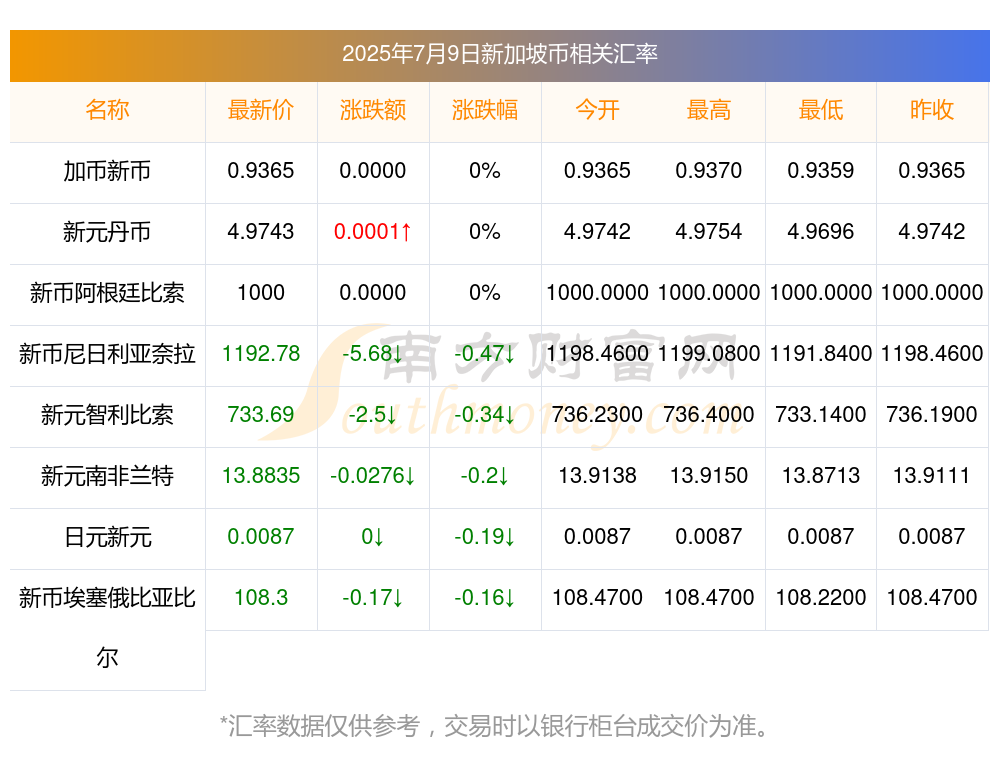The image size is (1000, 757).
Task: Click the low value 108.2200
Action: [x=821, y=598]
